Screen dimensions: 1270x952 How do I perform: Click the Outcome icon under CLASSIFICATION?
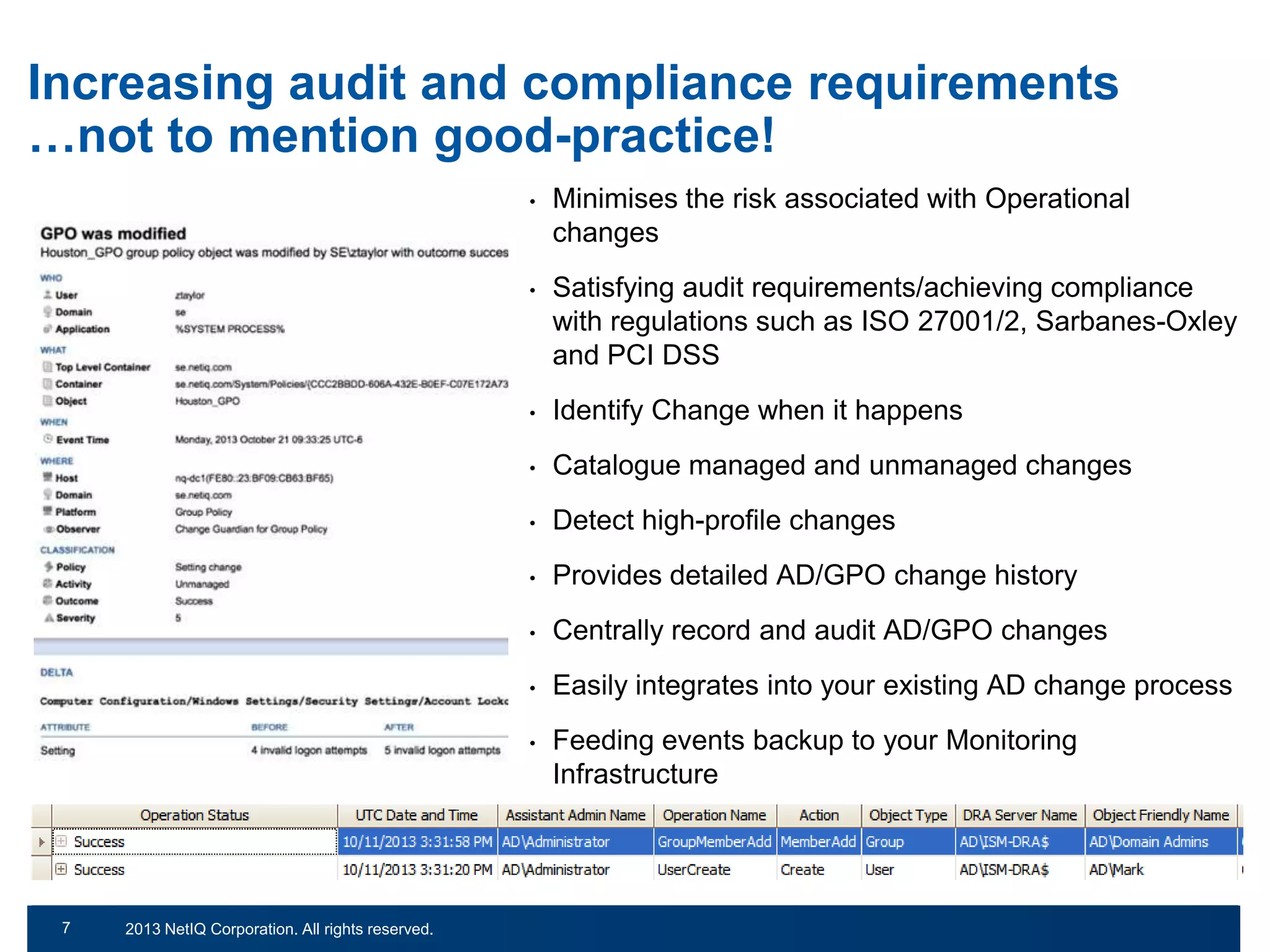pos(47,600)
